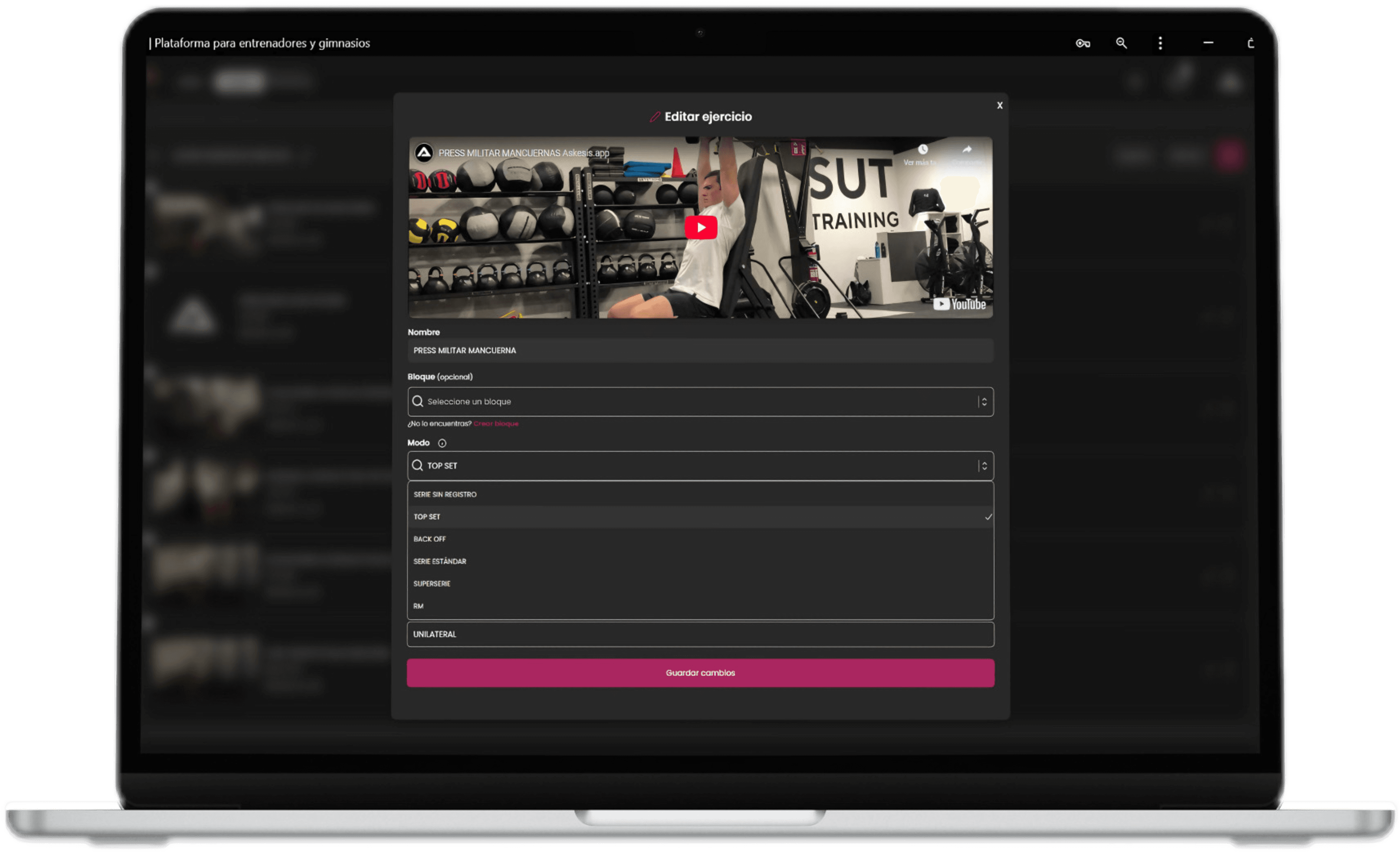
Task: Click the browser key password icon
Action: pos(1082,43)
